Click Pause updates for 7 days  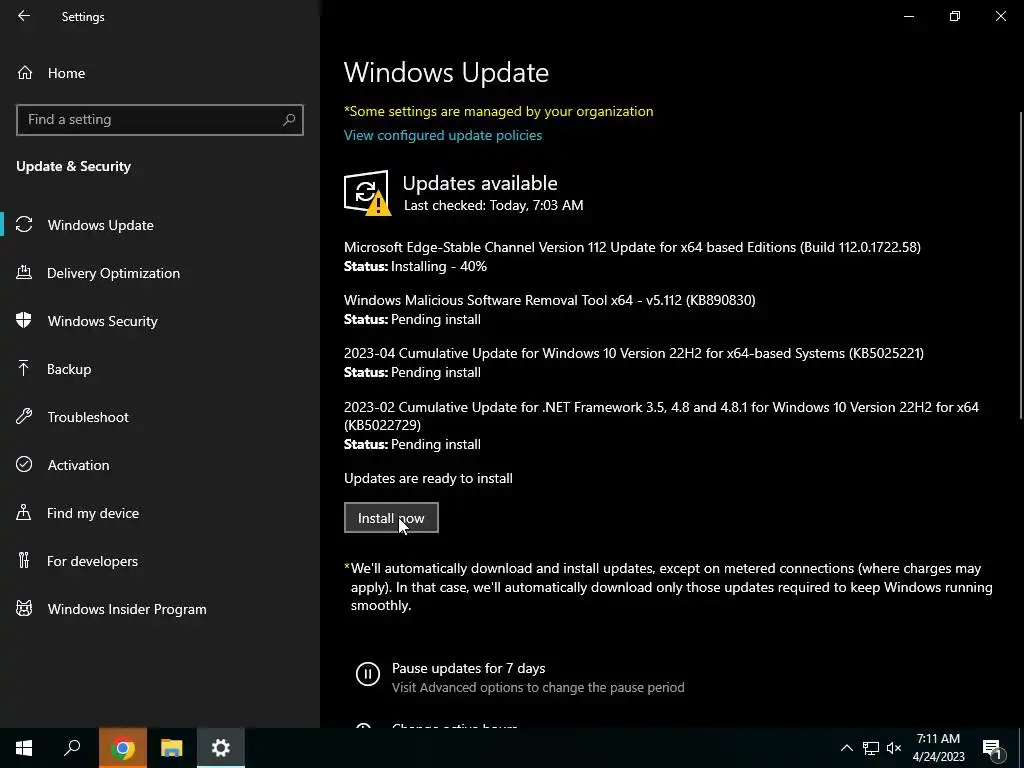click(468, 668)
